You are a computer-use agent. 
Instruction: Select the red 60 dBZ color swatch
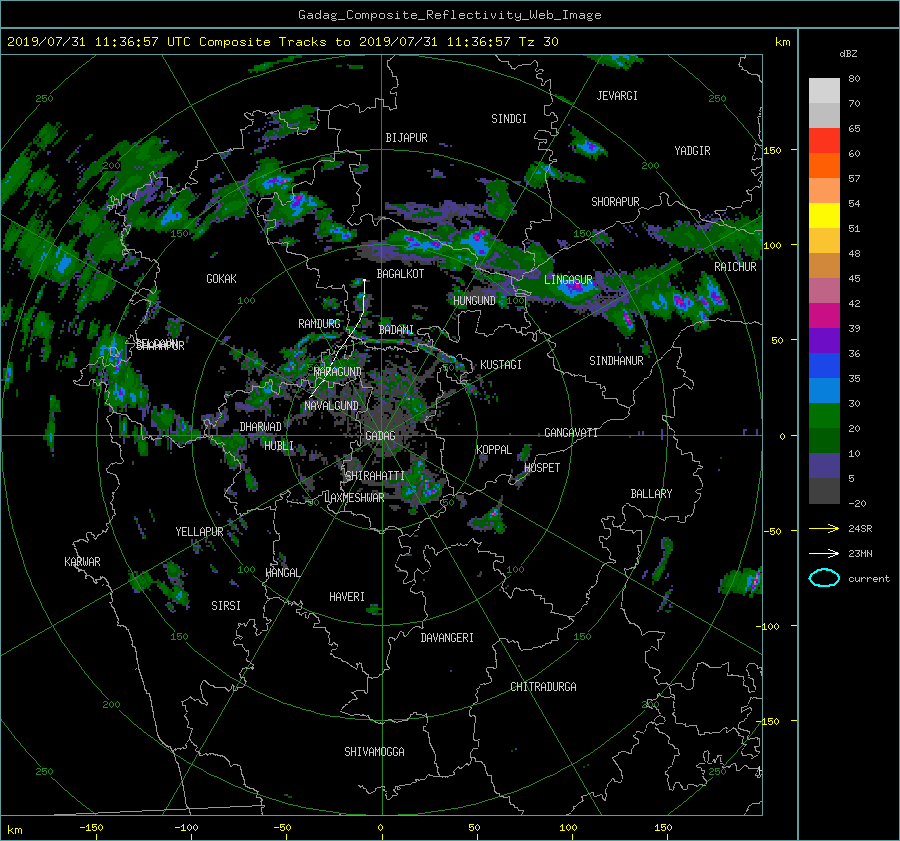824,140
